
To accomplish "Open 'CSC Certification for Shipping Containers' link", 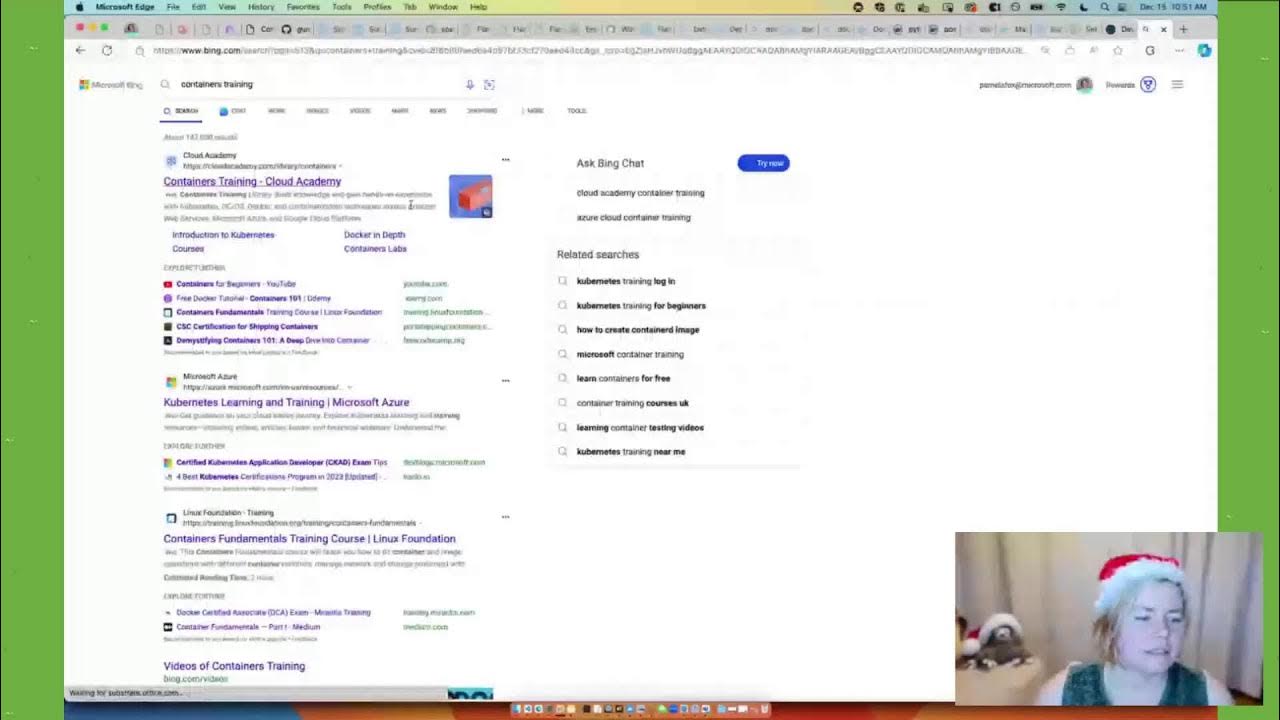I will tap(247, 326).
